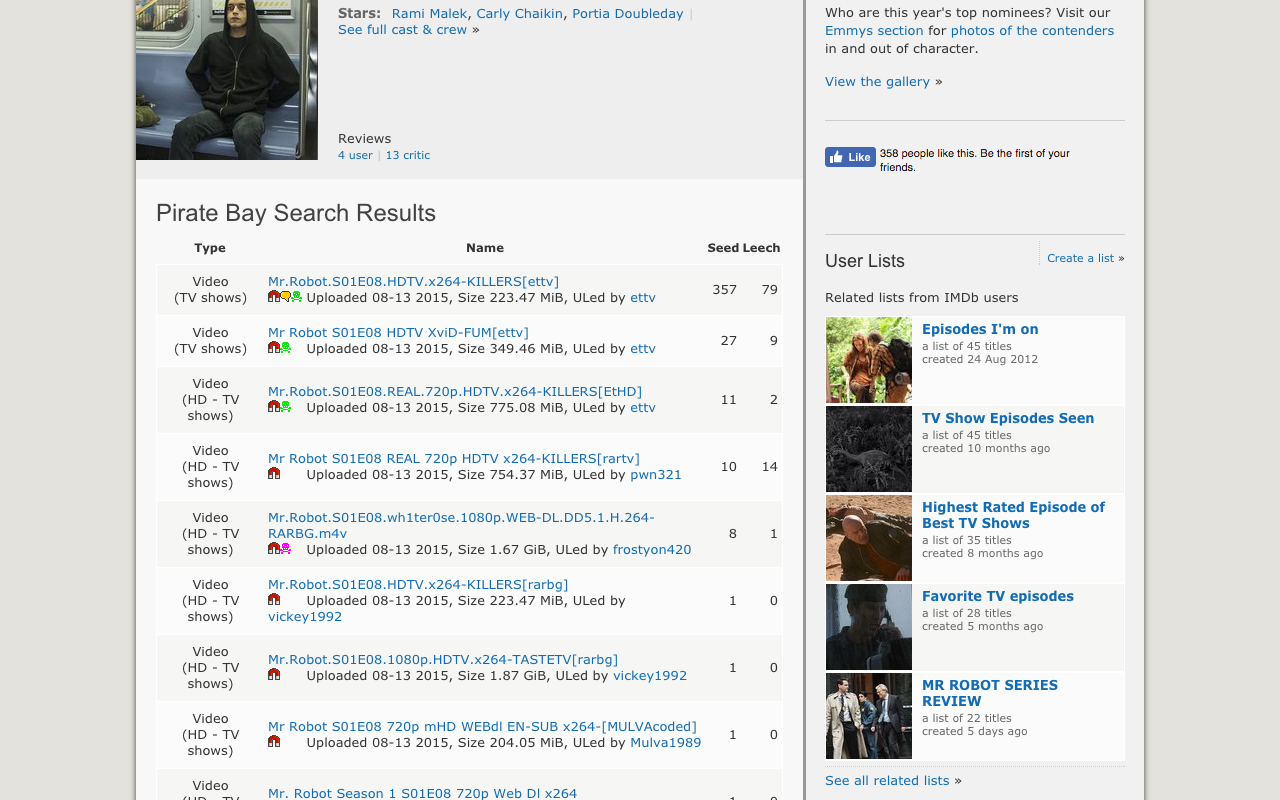This screenshot has height=800, width=1280.
Task: Click thumbnail for Episodes I'm on list
Action: pyautogui.click(x=869, y=360)
